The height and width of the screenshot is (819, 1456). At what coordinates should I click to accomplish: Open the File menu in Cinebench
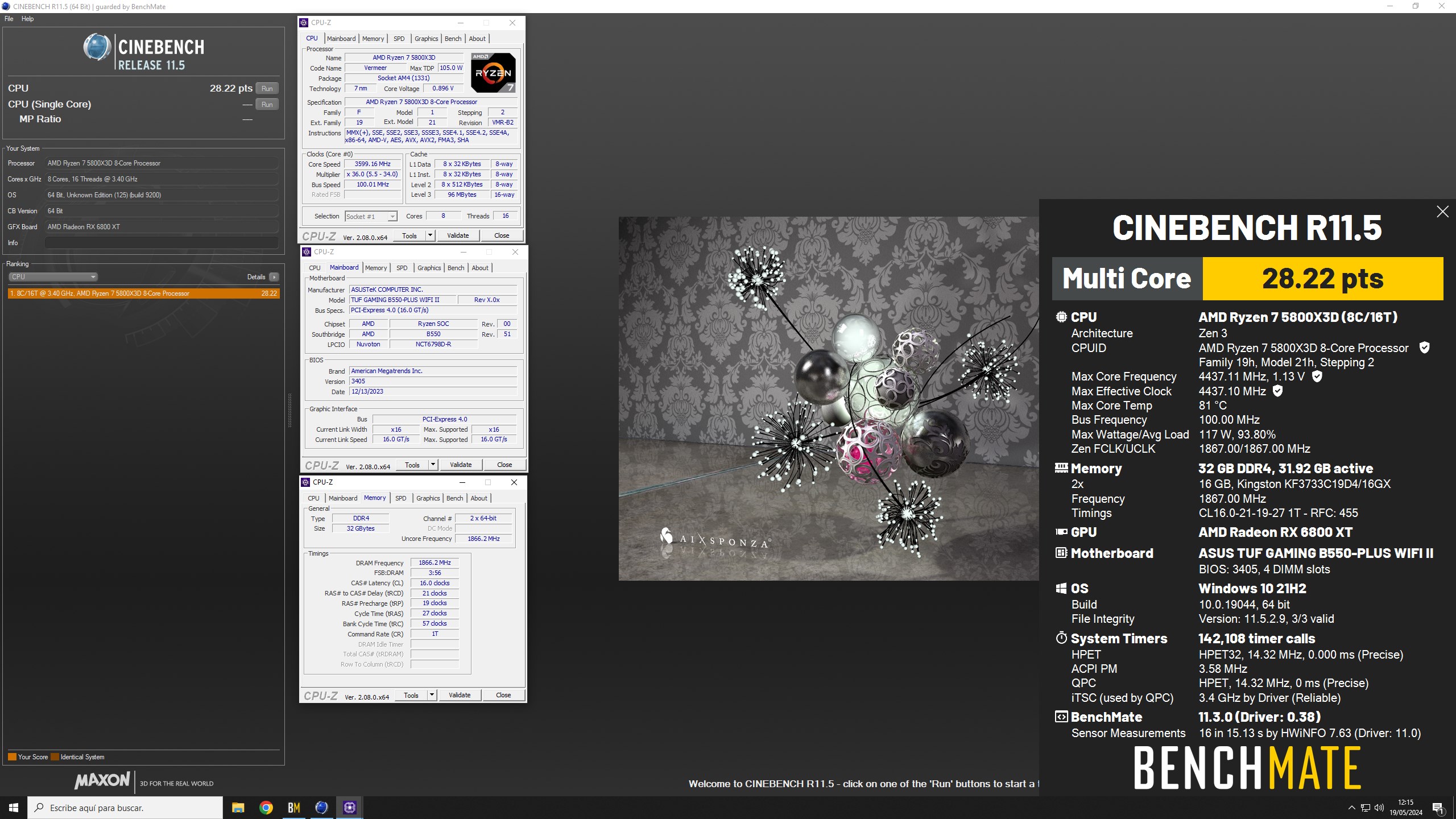pyautogui.click(x=9, y=19)
